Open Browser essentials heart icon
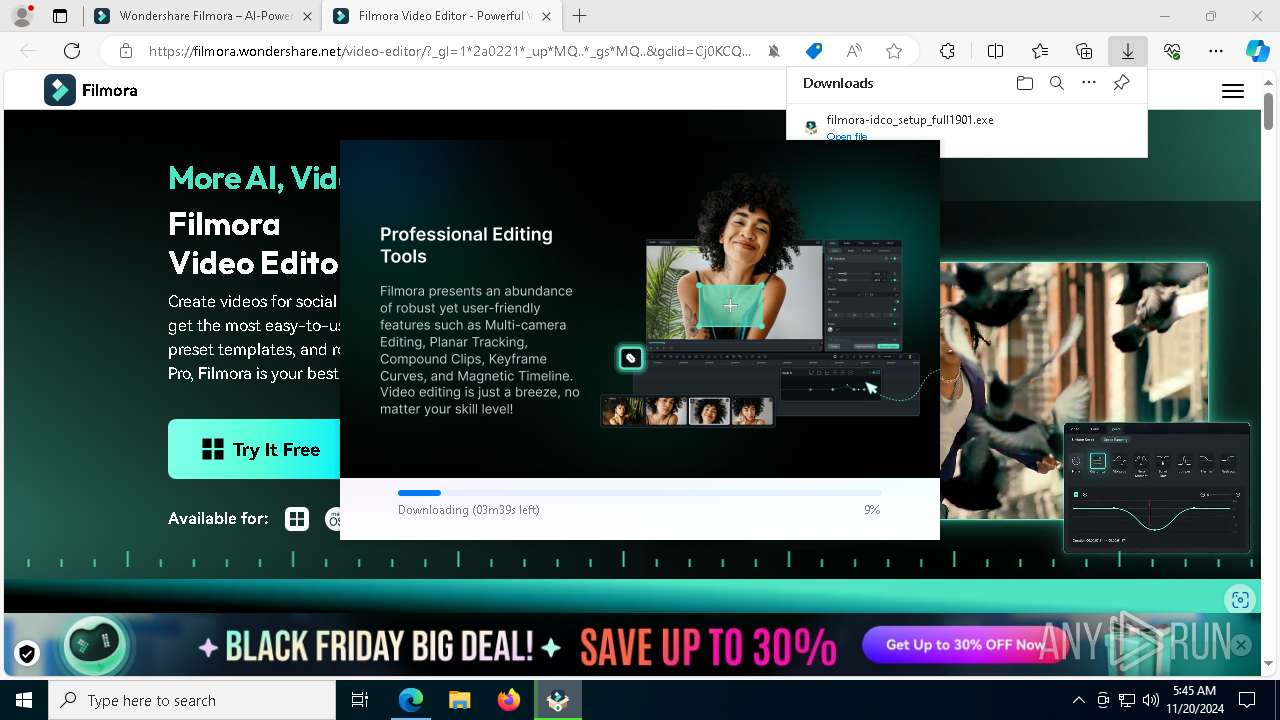The width and height of the screenshot is (1280, 720). 1172,51
